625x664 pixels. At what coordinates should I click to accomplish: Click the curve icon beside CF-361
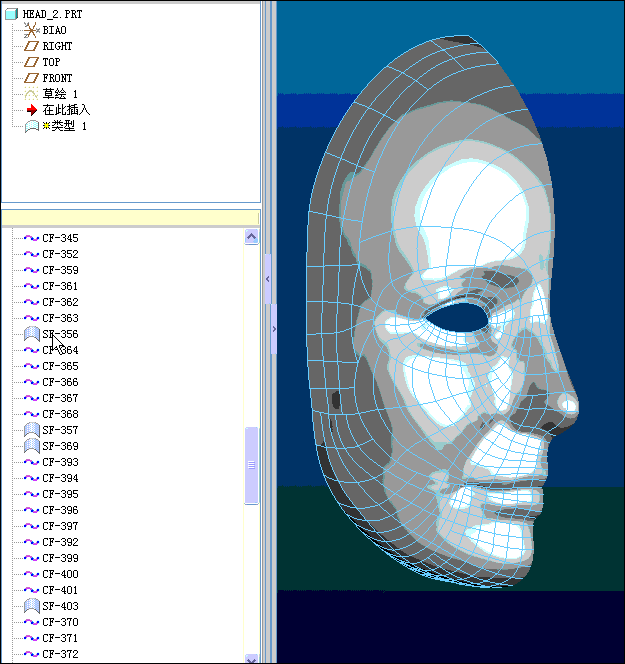(x=32, y=286)
